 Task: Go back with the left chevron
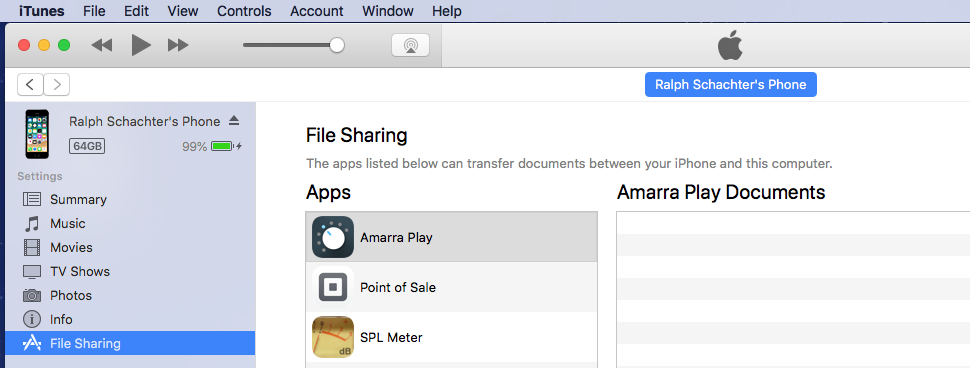click(x=30, y=85)
